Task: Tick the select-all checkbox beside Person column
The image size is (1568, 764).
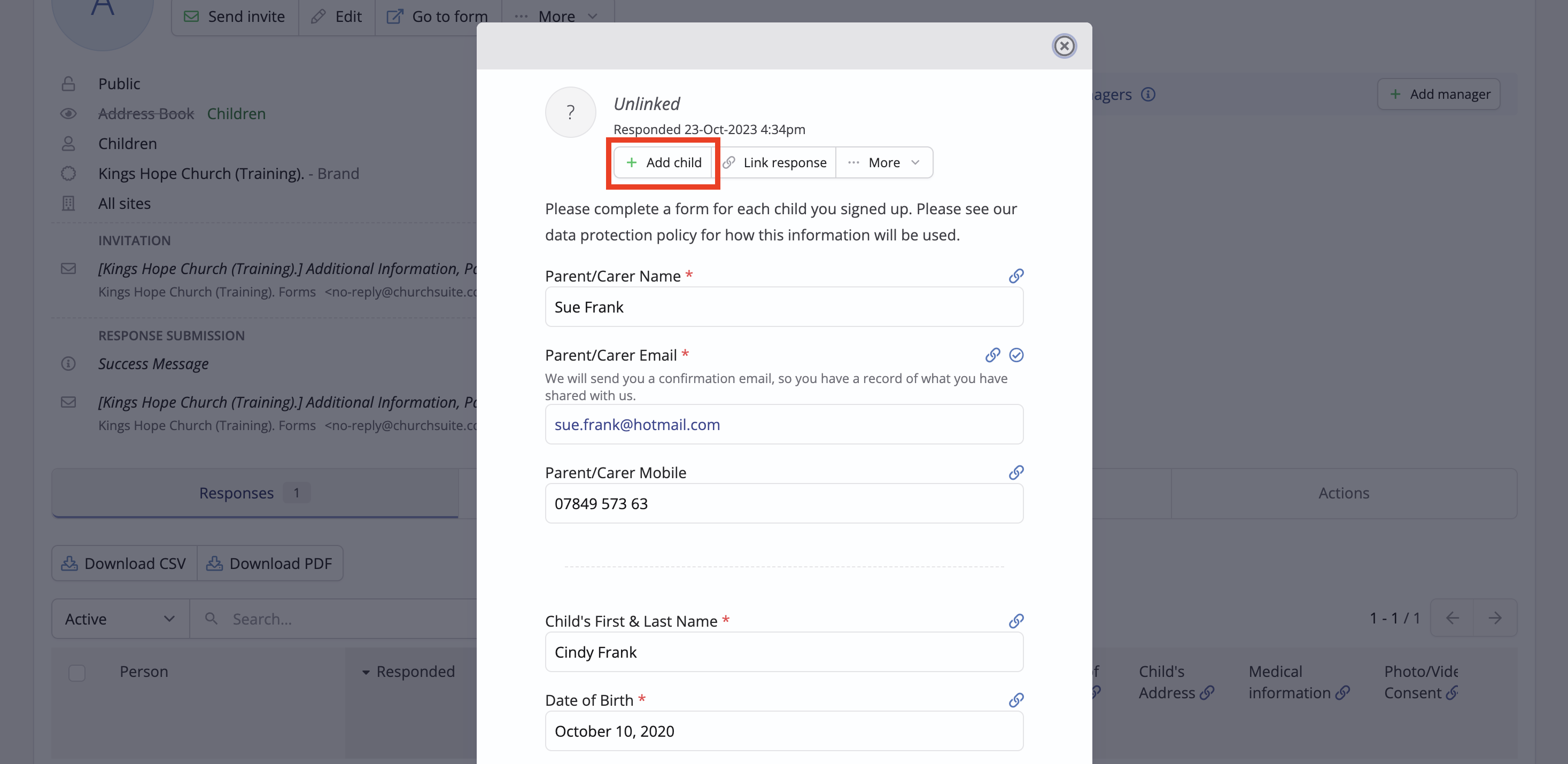Action: pos(77,672)
